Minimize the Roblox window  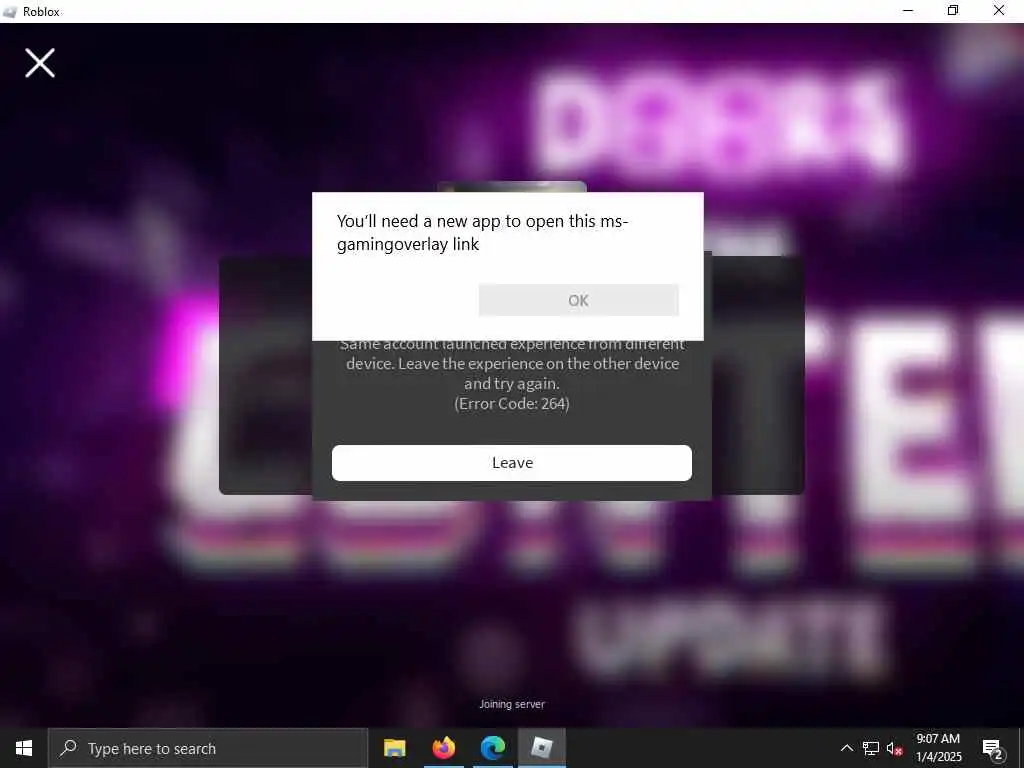coord(908,11)
